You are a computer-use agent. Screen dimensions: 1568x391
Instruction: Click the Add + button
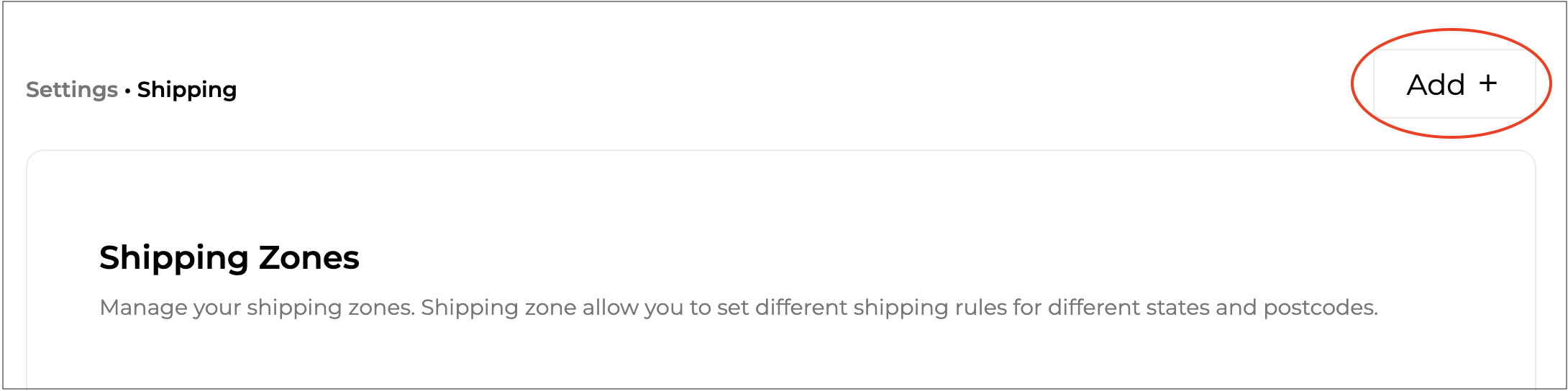point(1453,84)
